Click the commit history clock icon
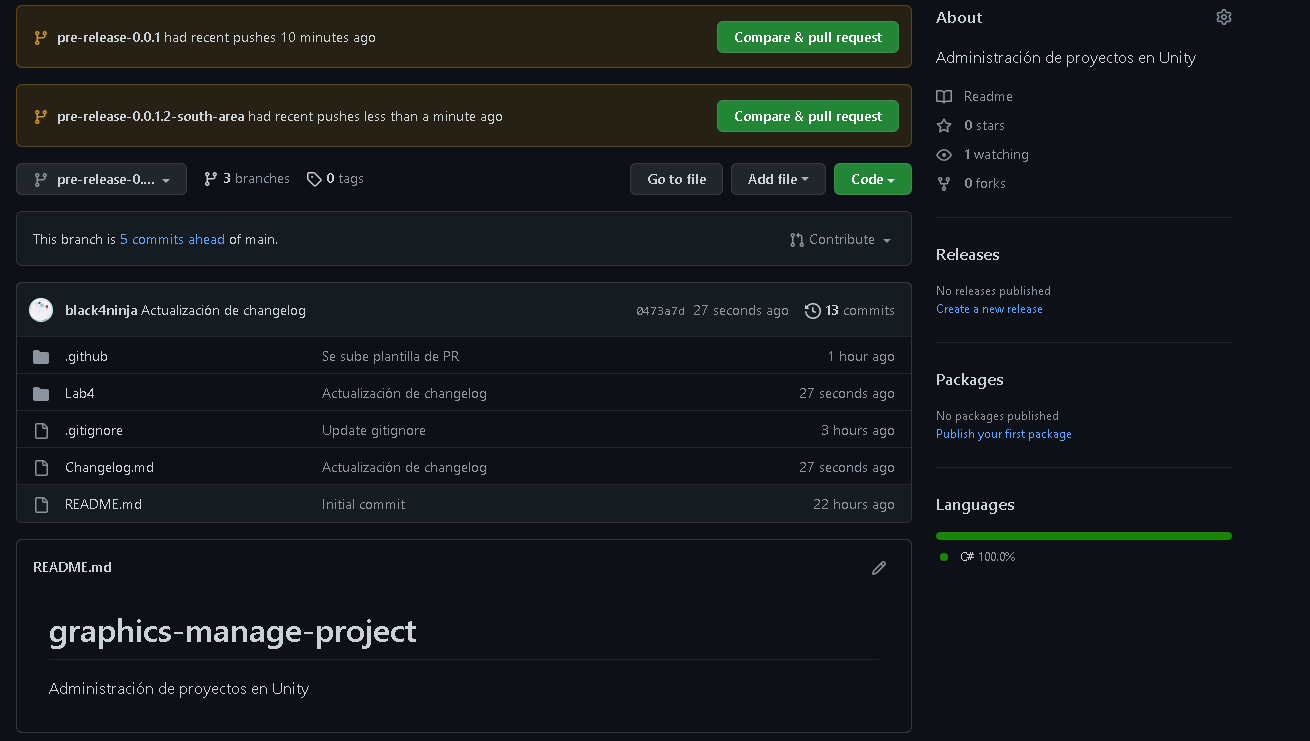Image resolution: width=1310 pixels, height=741 pixels. tap(813, 310)
